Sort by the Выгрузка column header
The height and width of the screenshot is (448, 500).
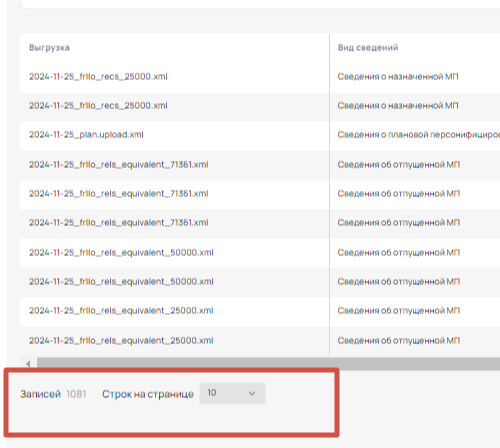(49, 48)
